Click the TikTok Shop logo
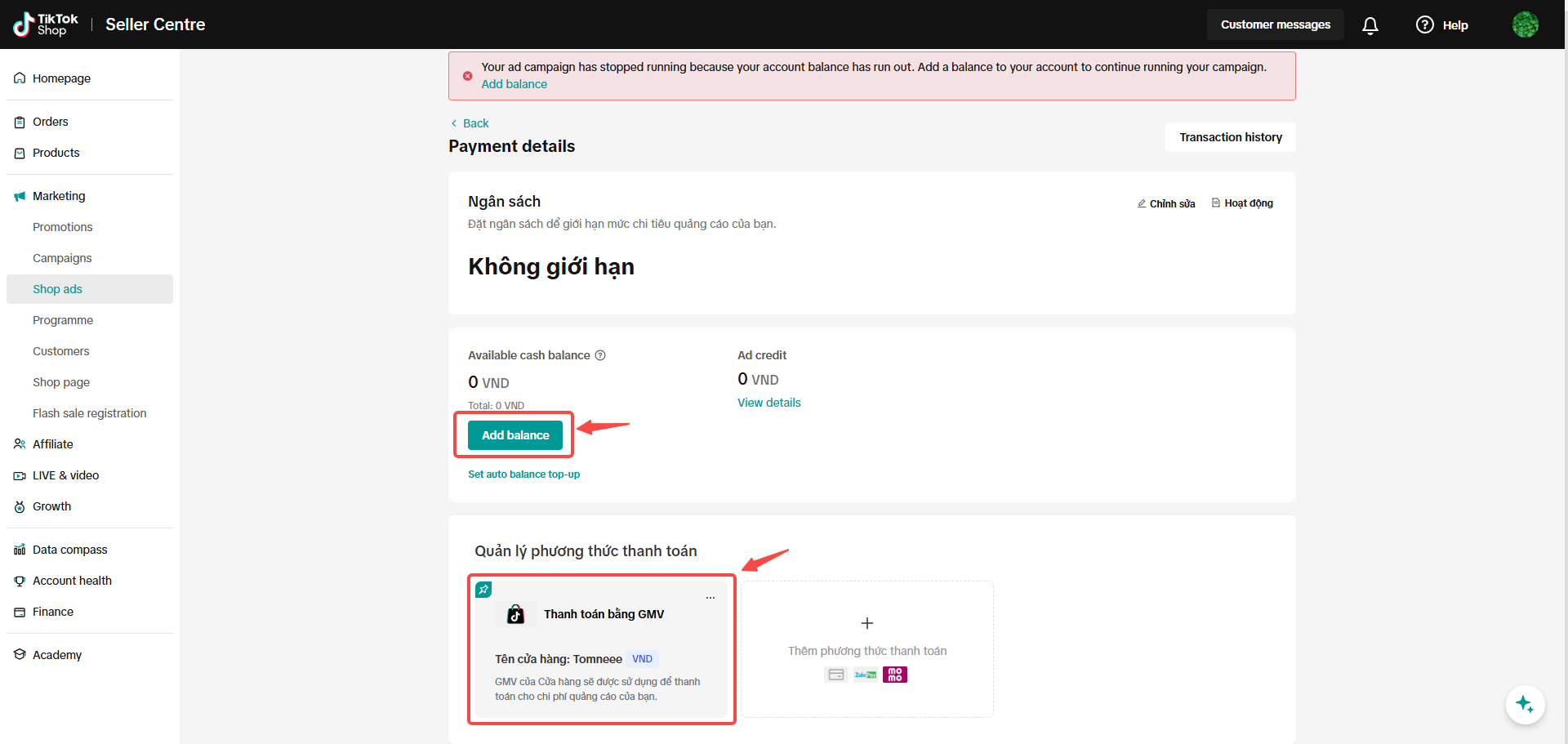1568x744 pixels. [46, 25]
